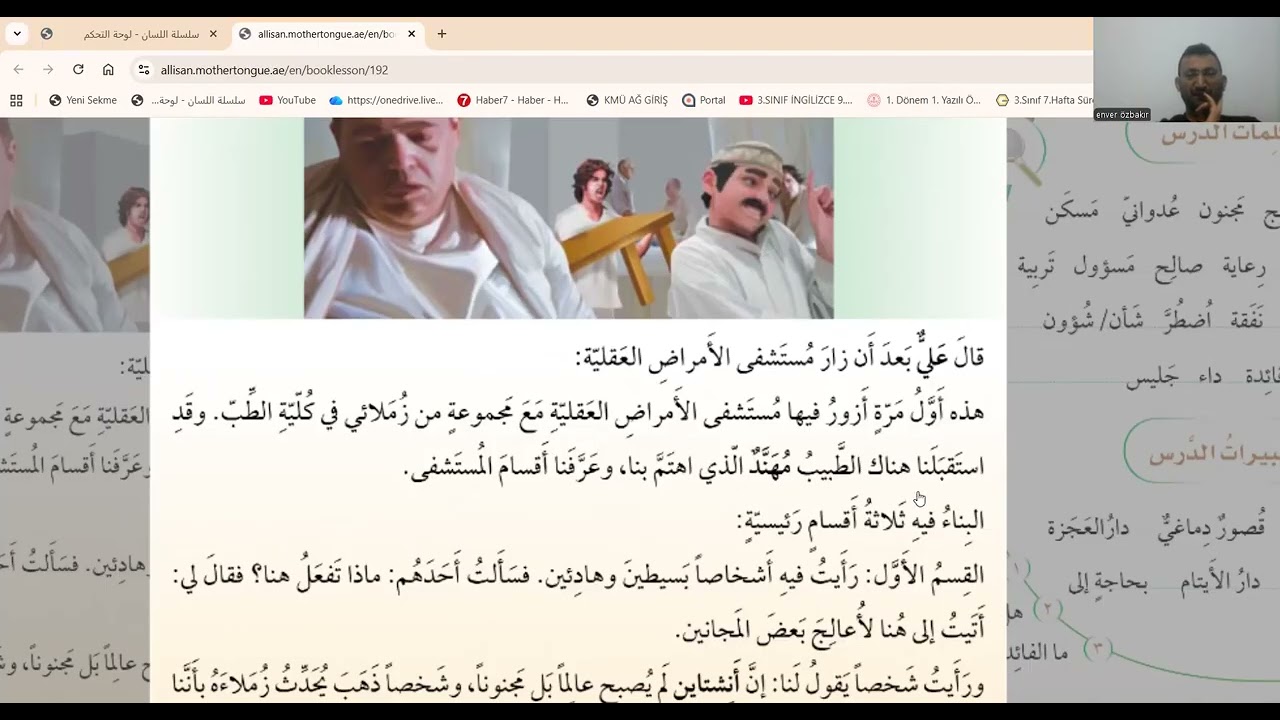Open the KMÜ AĞ GİRİŞ bookmark
1280x720 pixels.
coord(627,100)
